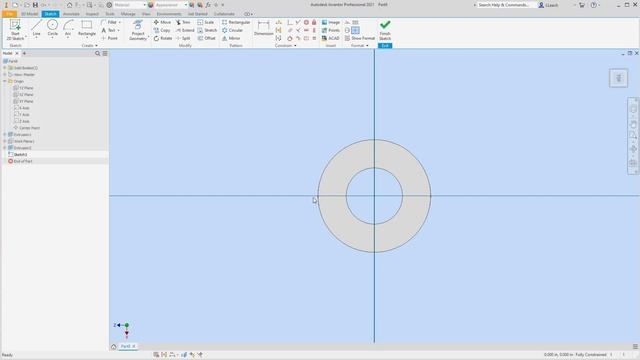This screenshot has width=640, height=360.
Task: Insert an Image
Action: [331, 22]
